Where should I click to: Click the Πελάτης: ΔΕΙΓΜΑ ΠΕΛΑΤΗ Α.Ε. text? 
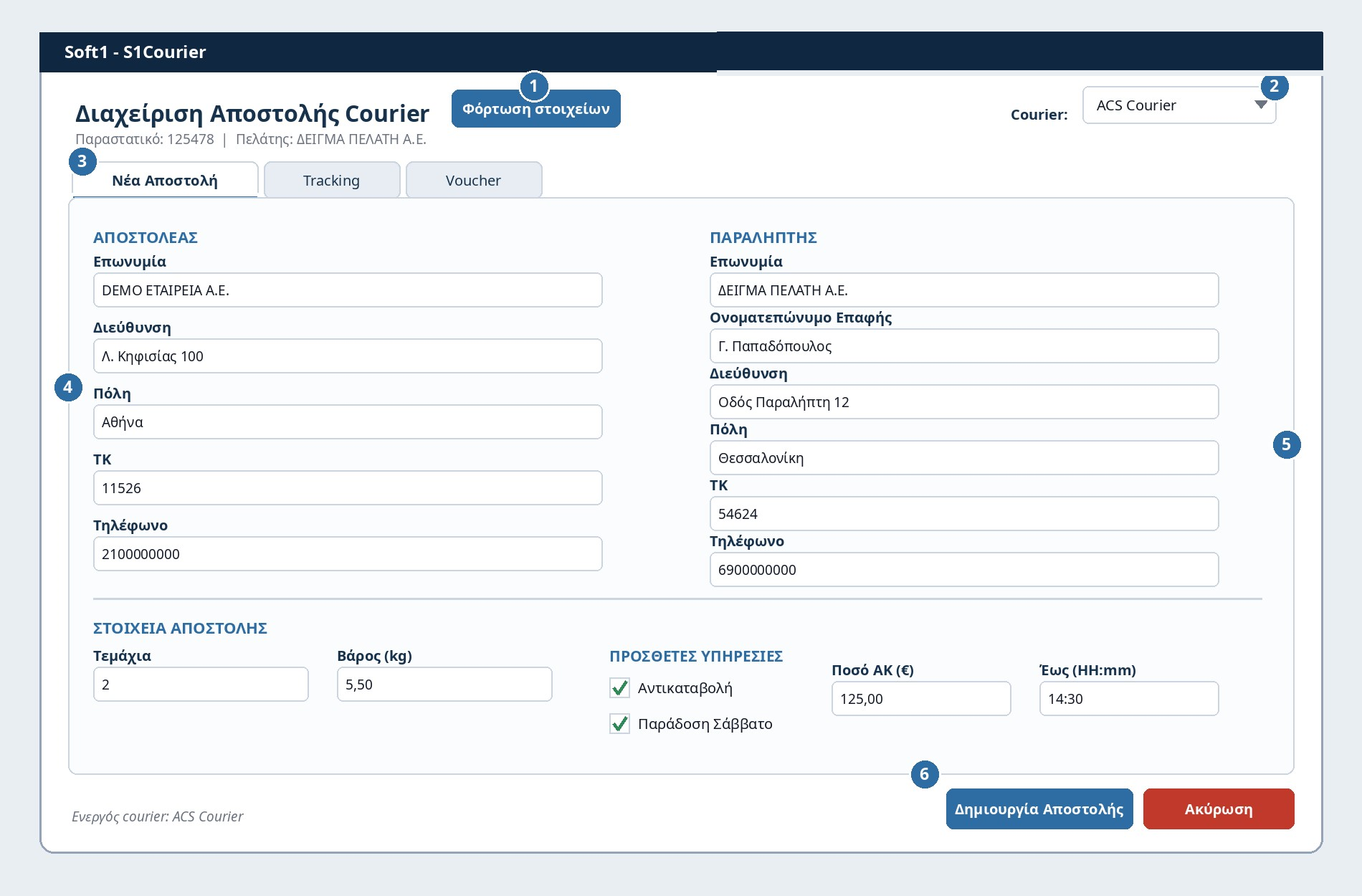331,139
